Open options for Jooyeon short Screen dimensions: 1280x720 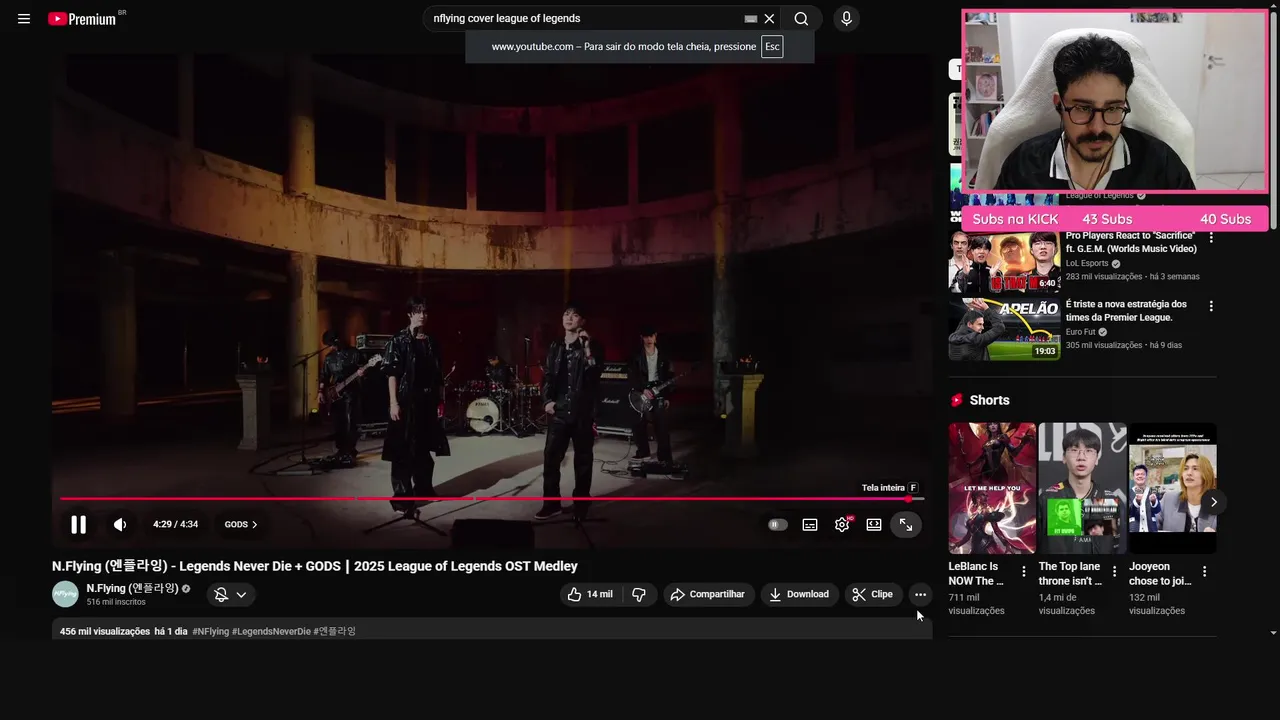pos(1204,572)
